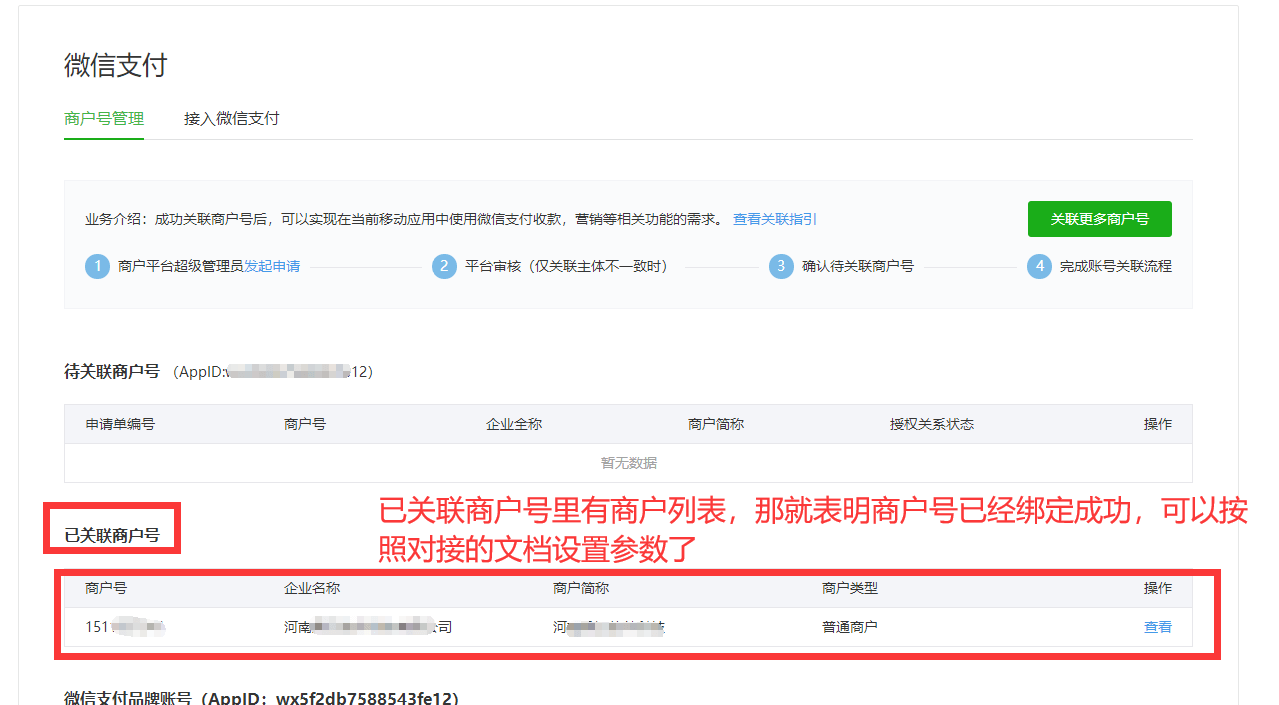
Task: Click the 商户类型 column header
Action: click(x=850, y=588)
